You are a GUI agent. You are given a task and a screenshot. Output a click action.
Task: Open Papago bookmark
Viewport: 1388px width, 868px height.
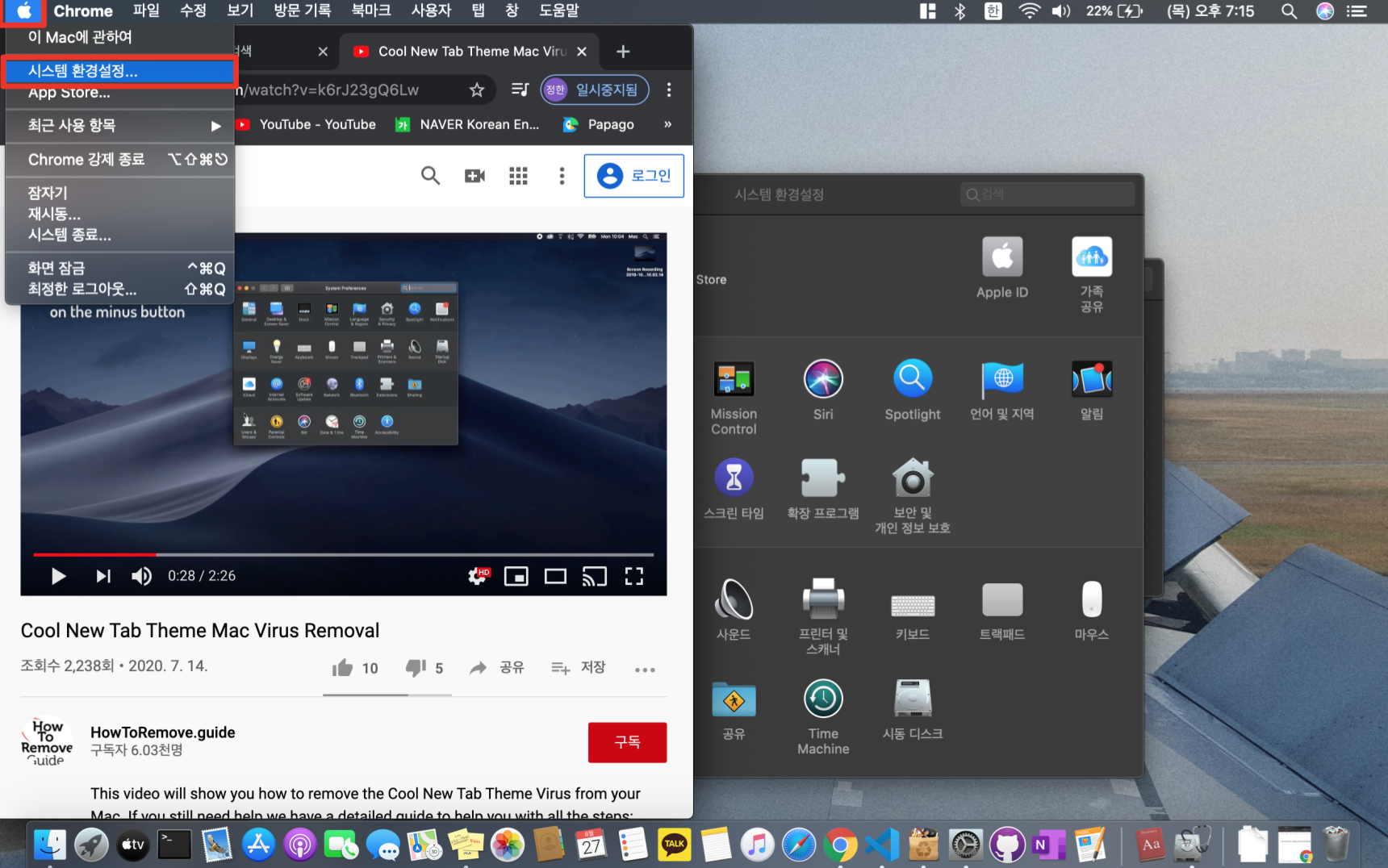tap(599, 124)
